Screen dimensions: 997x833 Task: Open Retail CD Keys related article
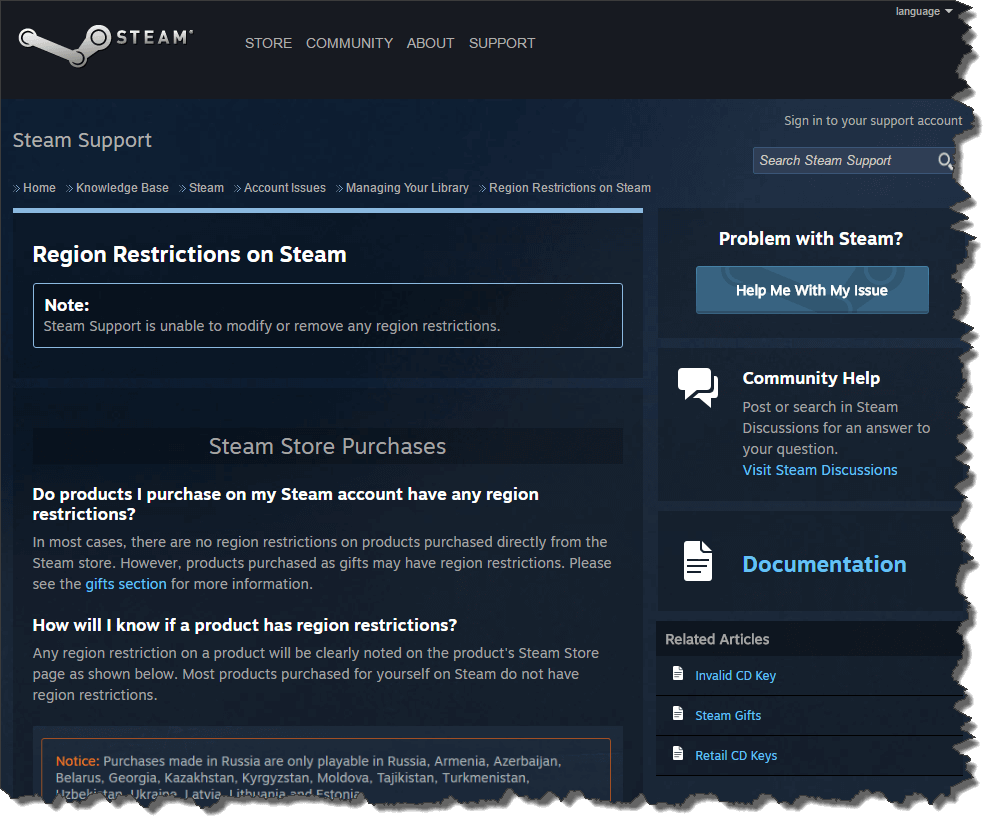coord(736,755)
